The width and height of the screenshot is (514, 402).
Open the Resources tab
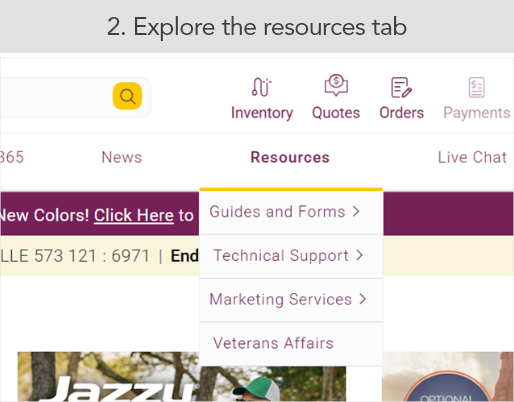pos(290,157)
